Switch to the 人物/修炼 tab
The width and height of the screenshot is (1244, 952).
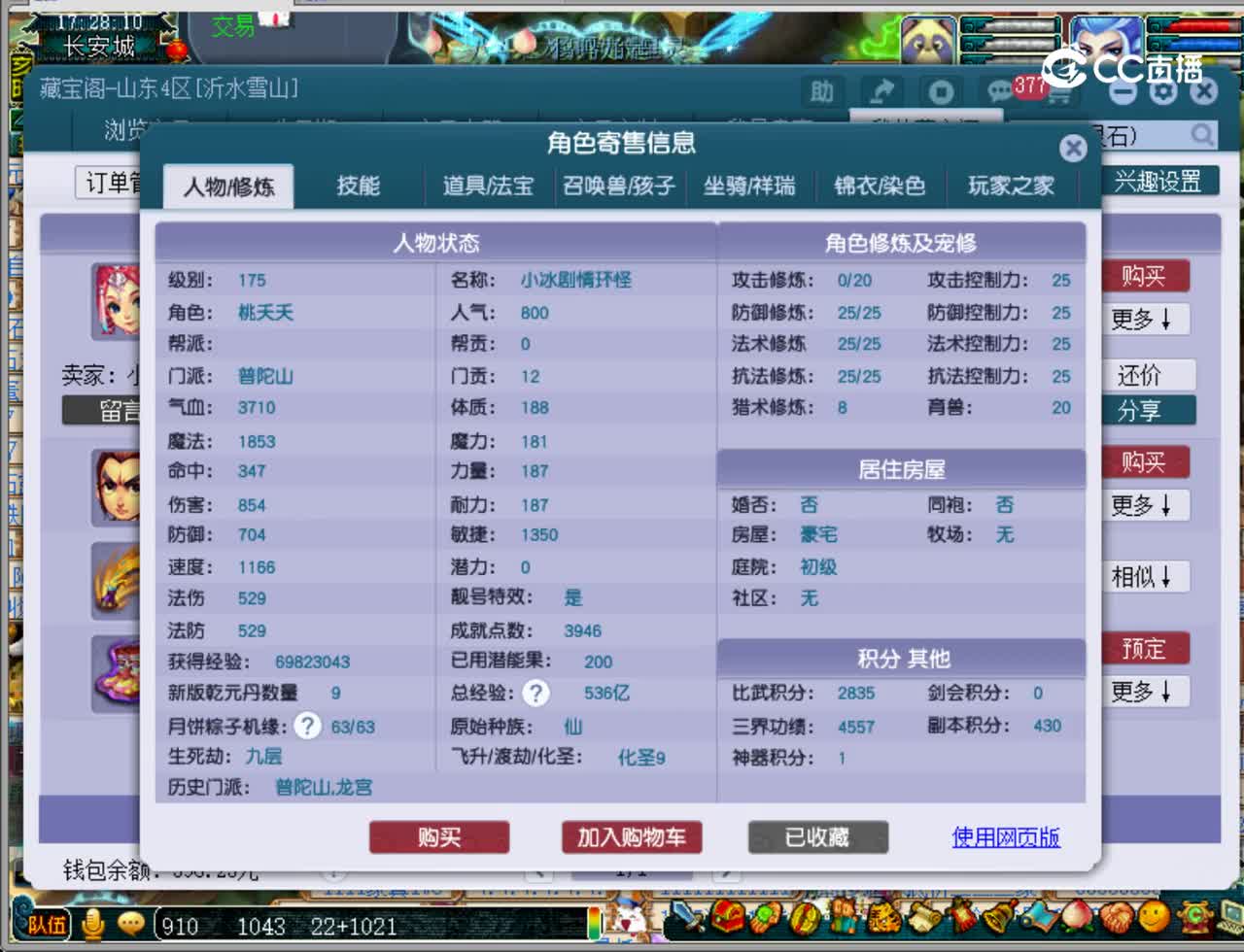pos(228,186)
